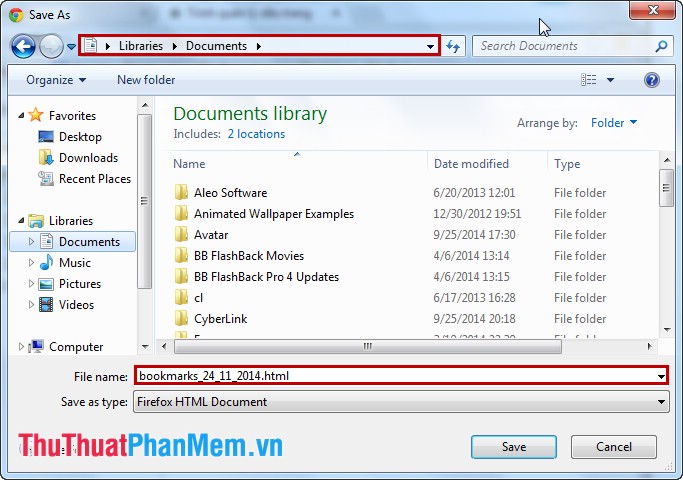683x480 pixels.
Task: Click the file list scroll left arrow
Action: click(164, 346)
